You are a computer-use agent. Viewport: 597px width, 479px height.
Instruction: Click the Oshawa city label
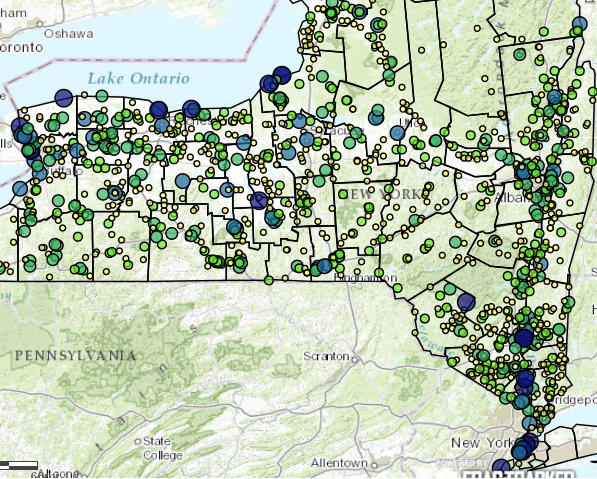[x=69, y=34]
